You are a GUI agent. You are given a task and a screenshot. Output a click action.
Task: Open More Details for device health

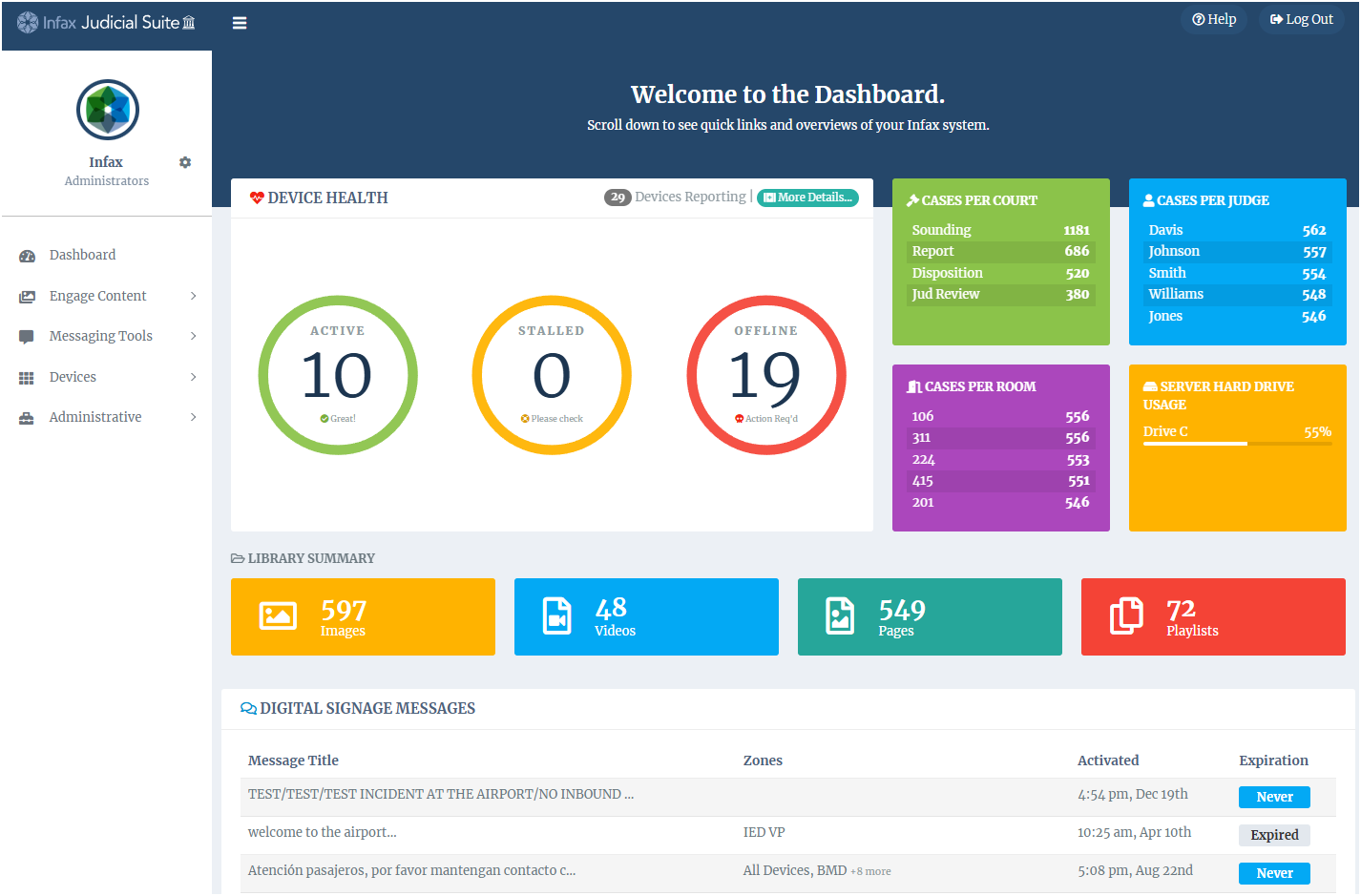[807, 198]
